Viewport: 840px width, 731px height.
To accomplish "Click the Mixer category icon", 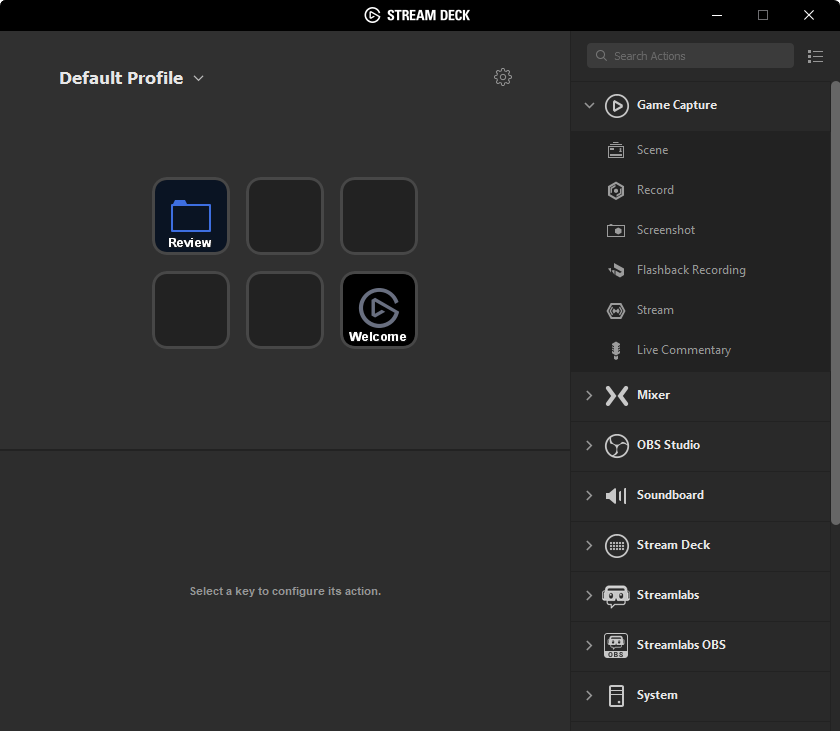I will [617, 396].
